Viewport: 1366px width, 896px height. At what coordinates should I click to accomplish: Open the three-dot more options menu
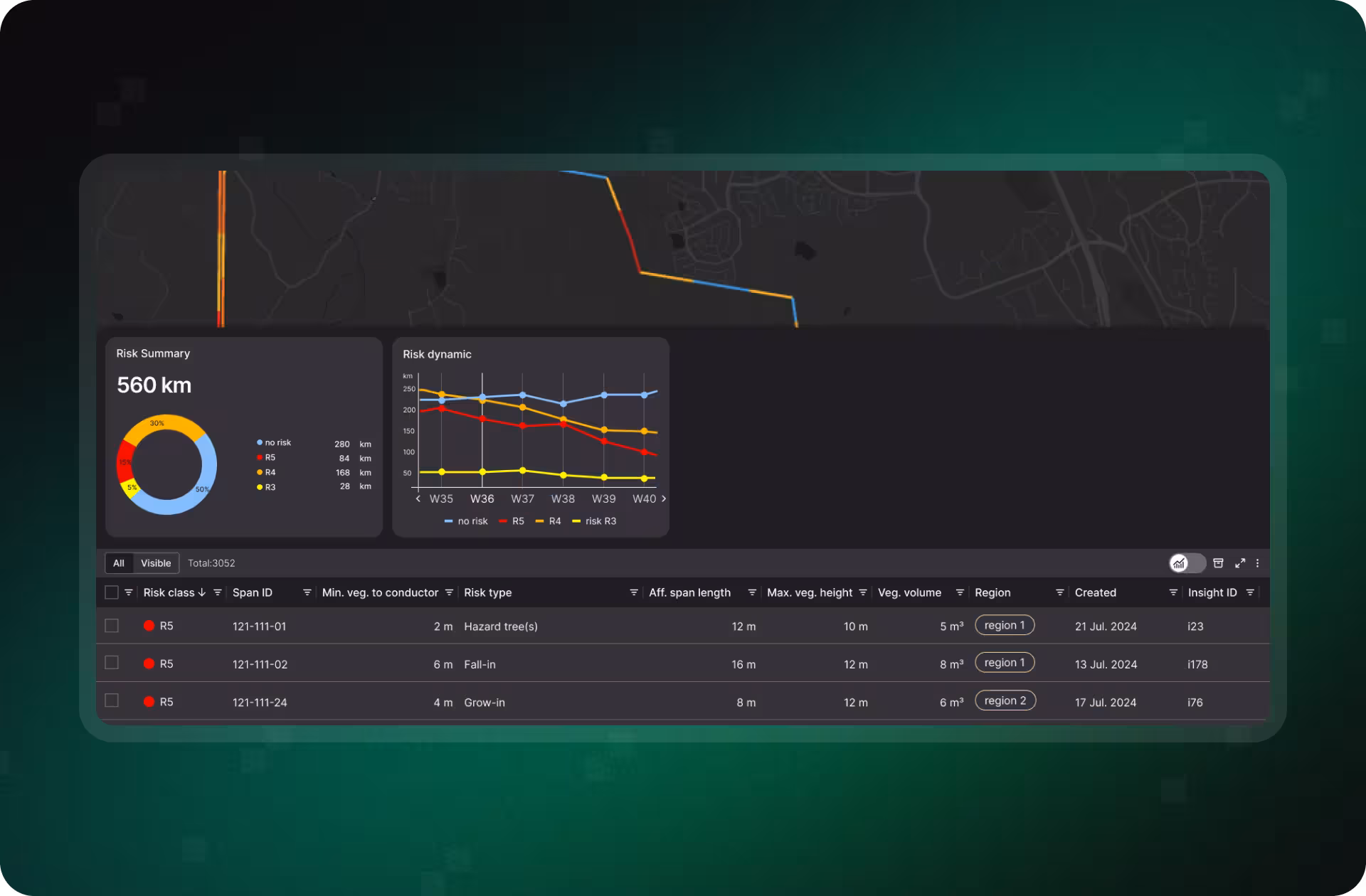1258,563
